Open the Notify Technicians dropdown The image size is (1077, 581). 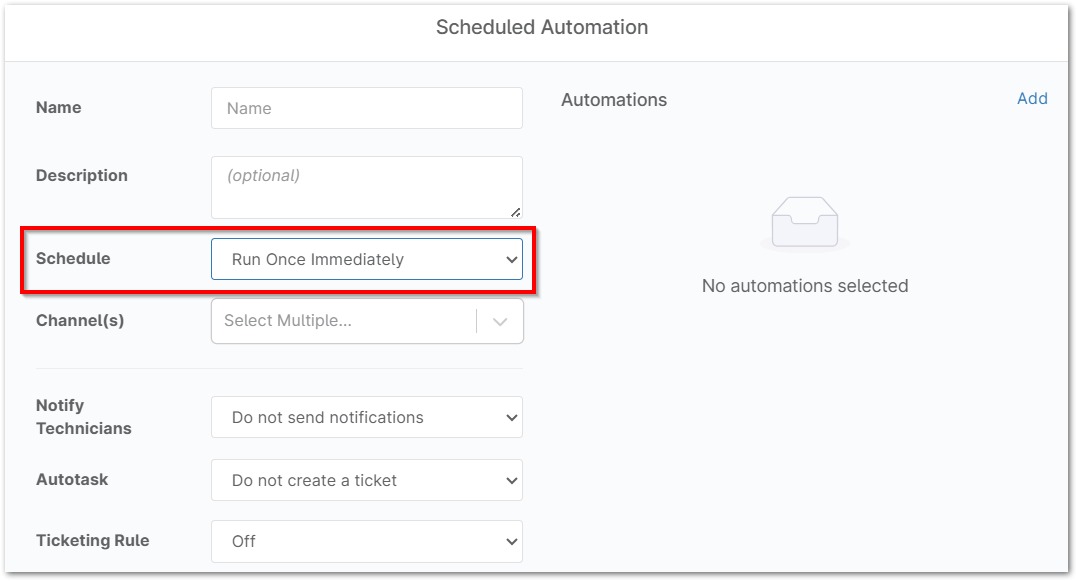pos(367,417)
